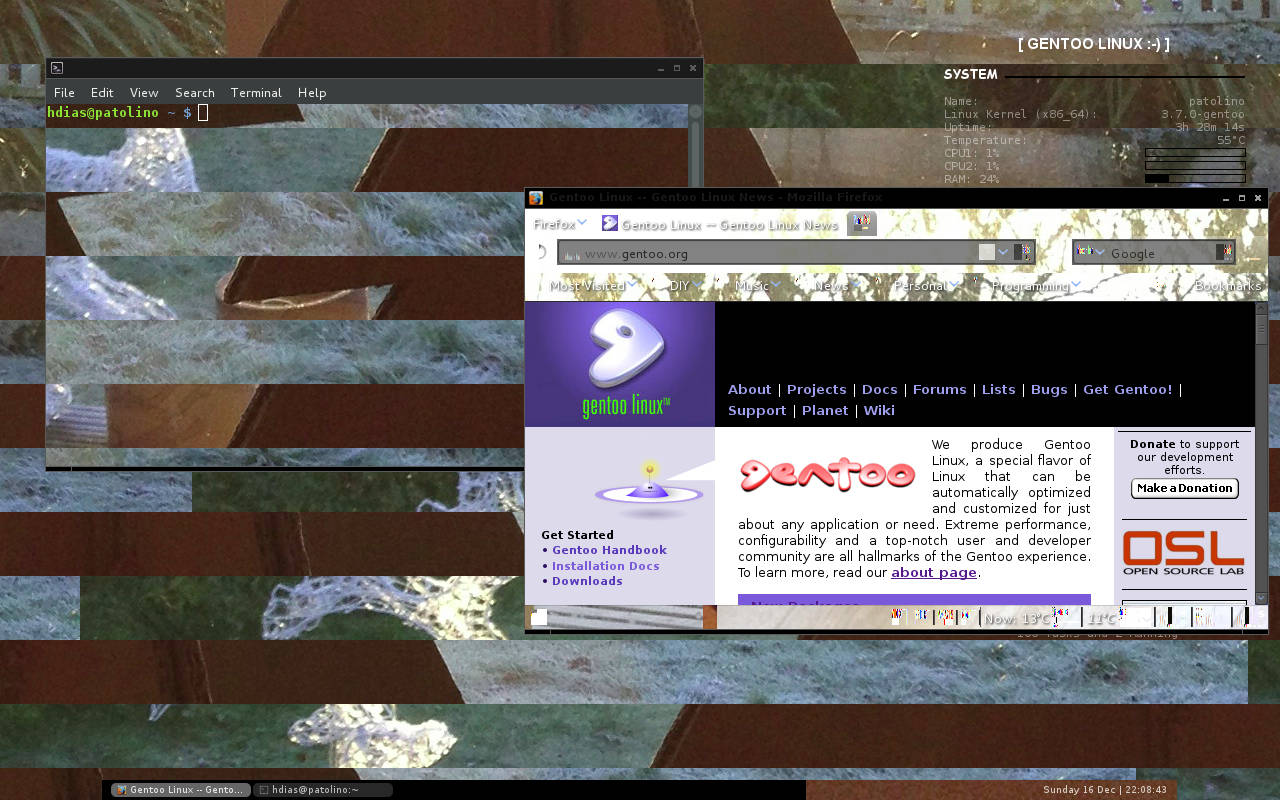Open the Firefox application menu dropdown

560,224
